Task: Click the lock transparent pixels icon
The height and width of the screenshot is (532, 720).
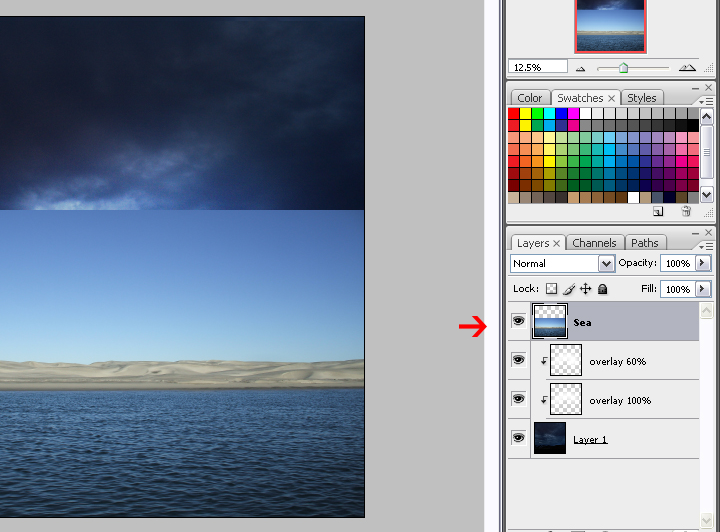Action: click(x=551, y=289)
